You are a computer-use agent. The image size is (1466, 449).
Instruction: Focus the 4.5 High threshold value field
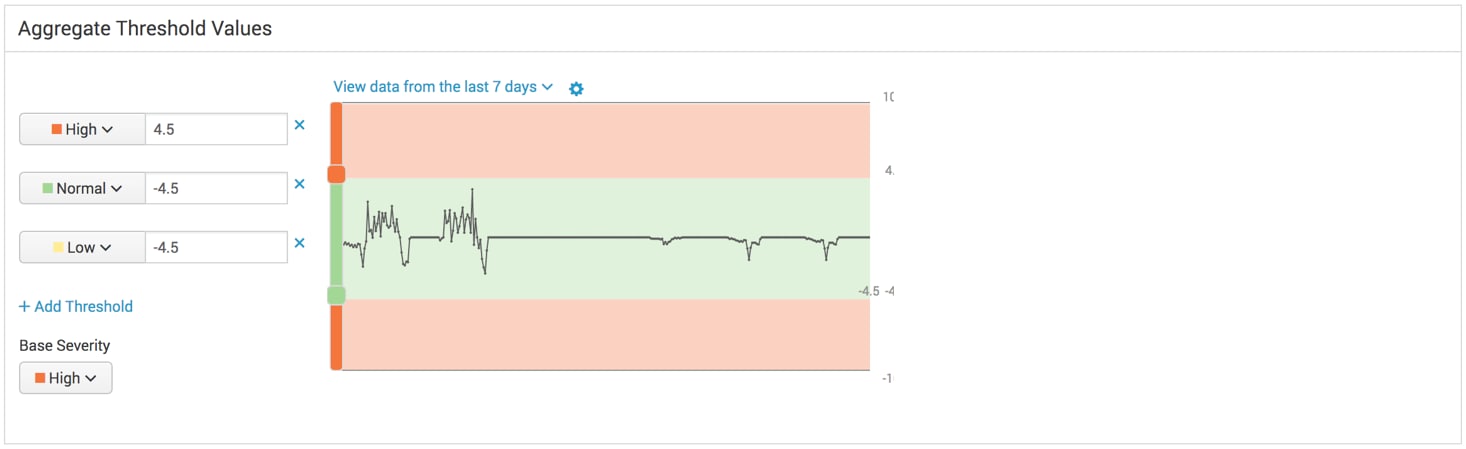click(216, 129)
